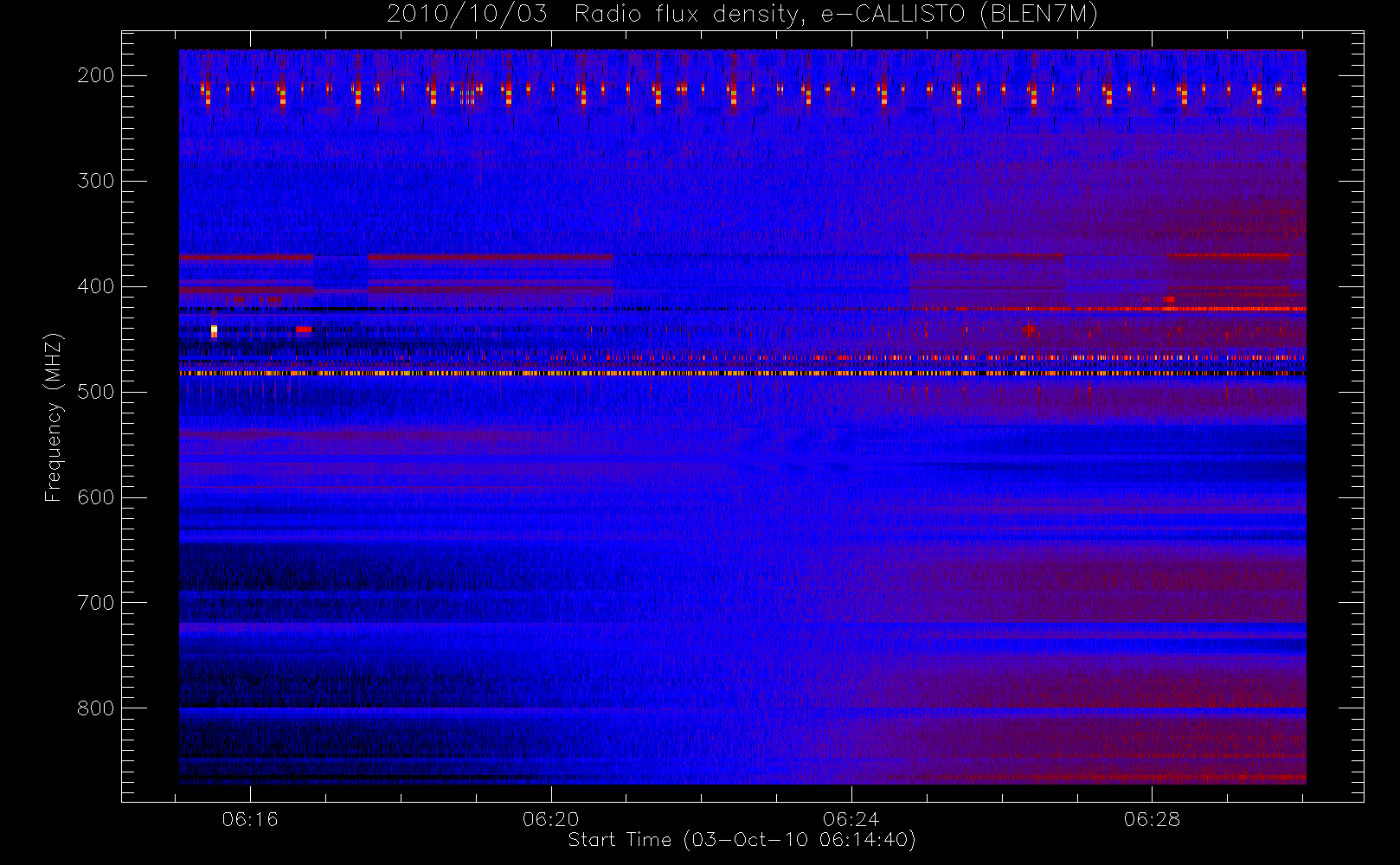The image size is (1400, 865).
Task: Click the '700' frequency axis label
Action: pos(95,603)
